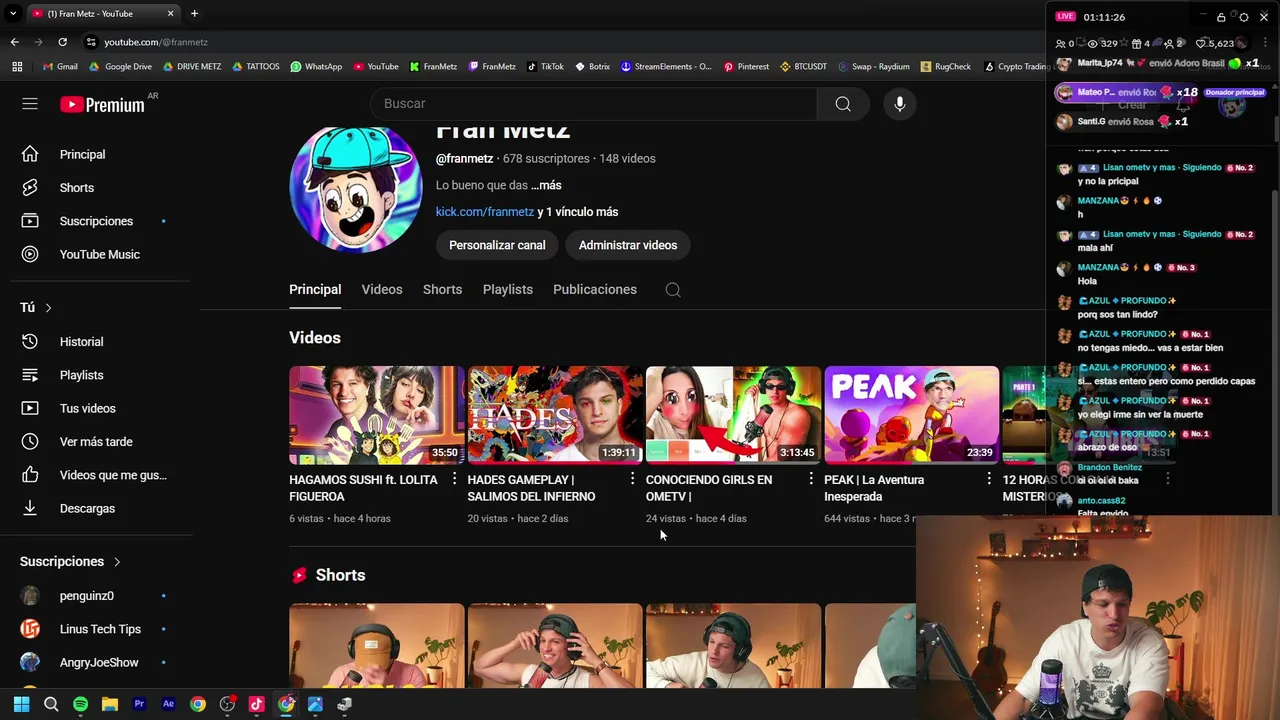Click the Fran Metz channel avatar
Image resolution: width=1280 pixels, height=720 pixels.
(356, 189)
